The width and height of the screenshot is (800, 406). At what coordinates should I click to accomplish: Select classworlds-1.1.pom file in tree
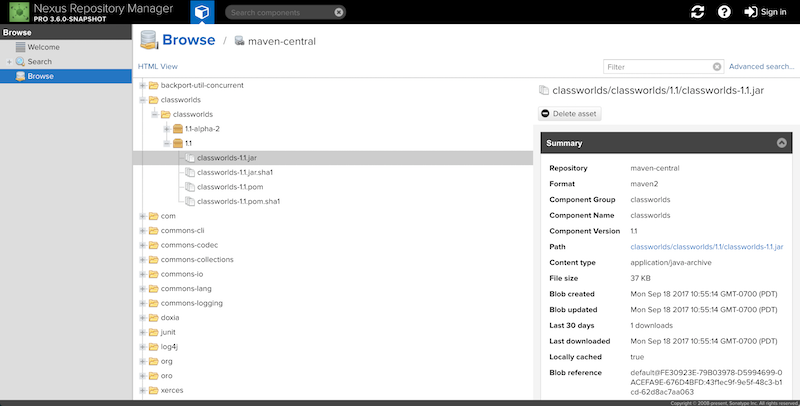click(x=230, y=187)
